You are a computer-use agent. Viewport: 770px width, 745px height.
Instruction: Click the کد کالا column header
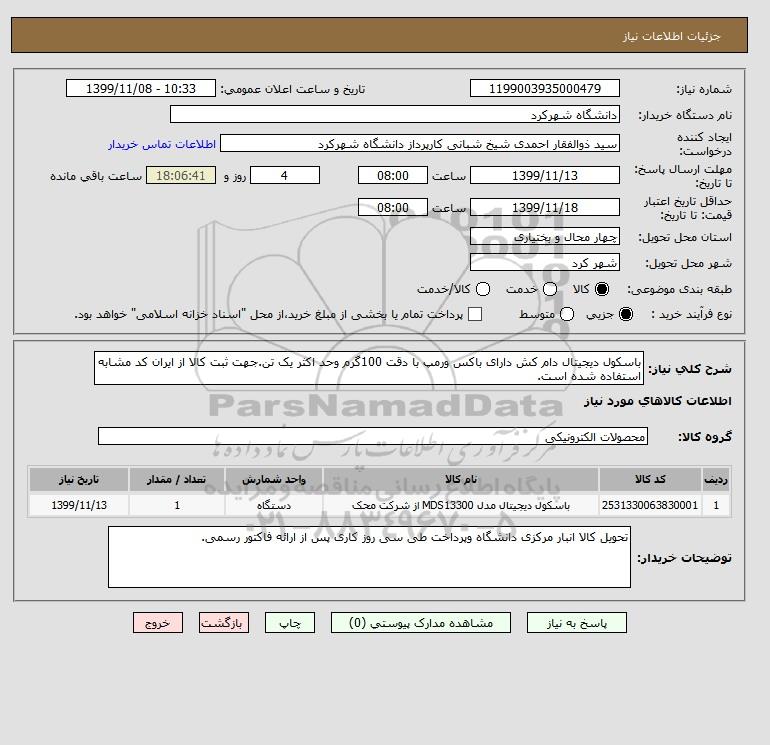coord(650,479)
